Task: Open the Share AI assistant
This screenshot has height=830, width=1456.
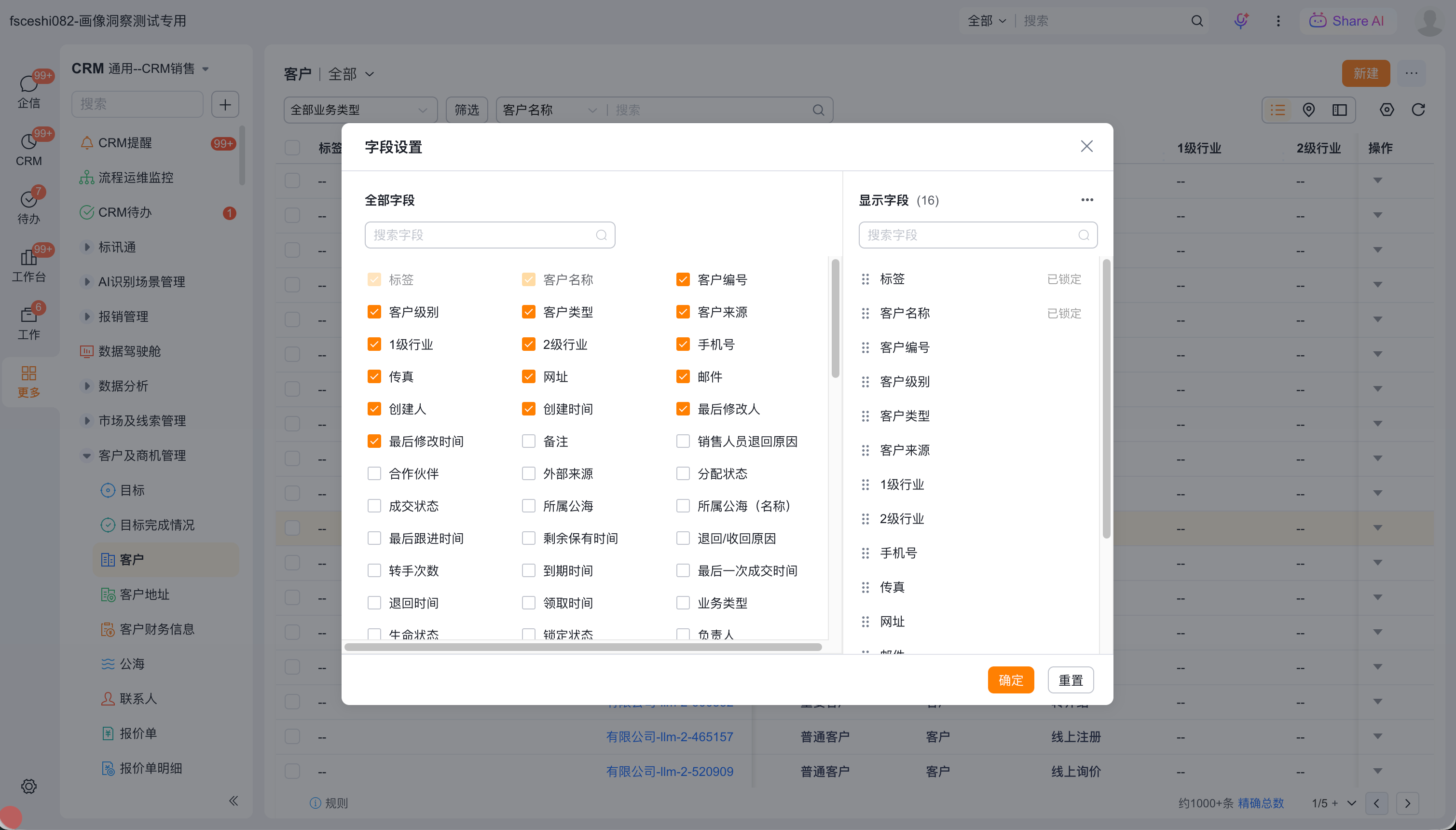Action: [1346, 21]
